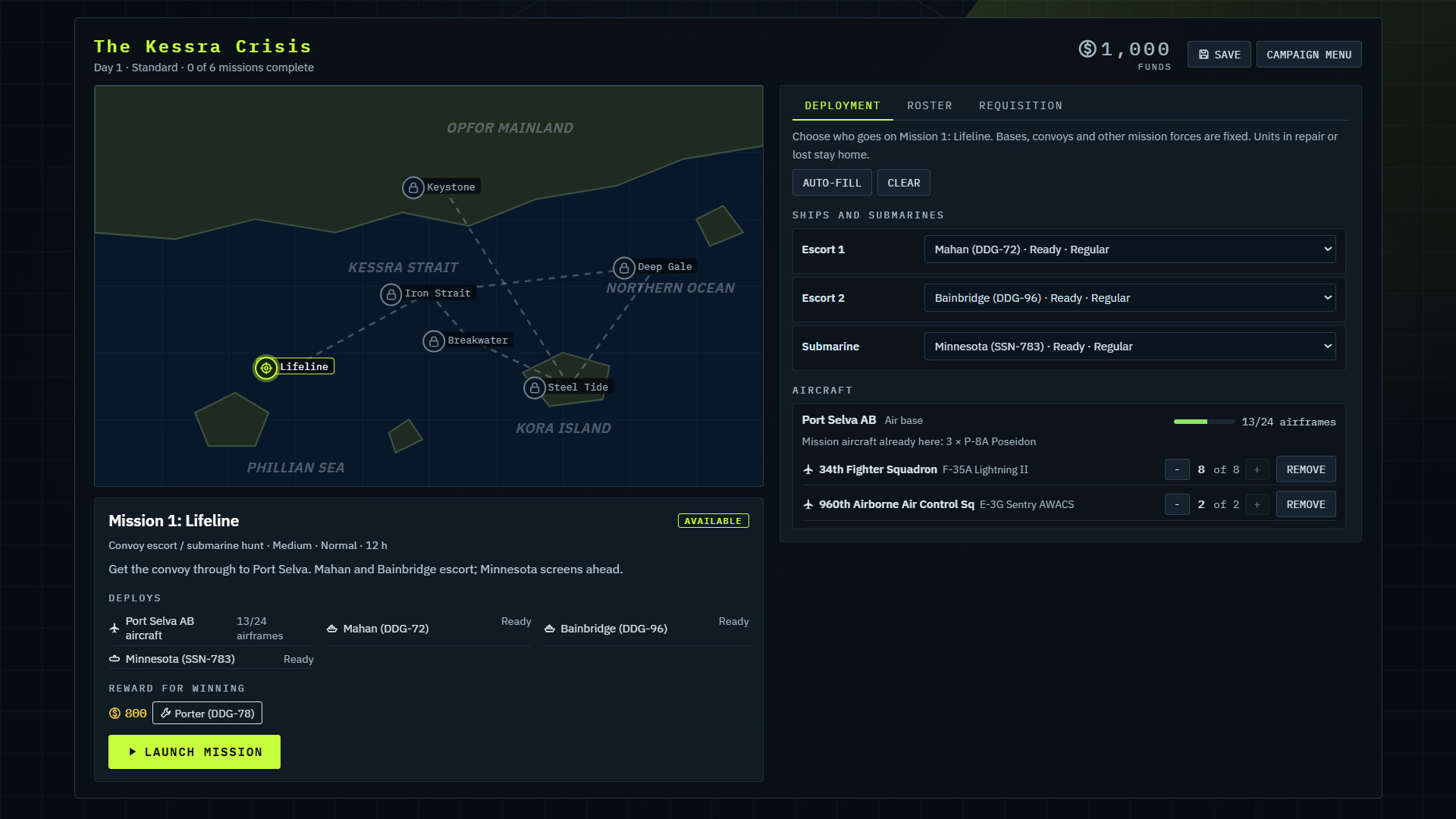
Task: Launch Mission
Action: (x=194, y=752)
